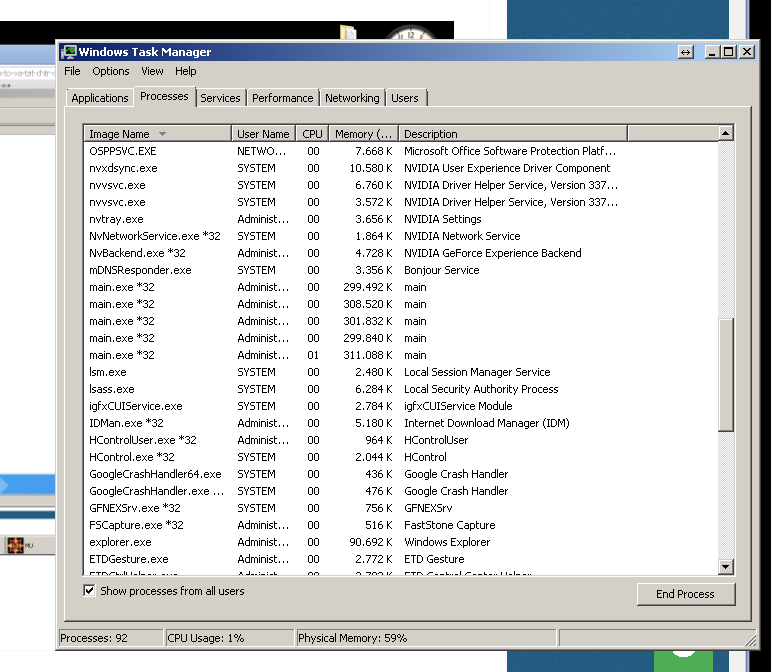Select the GFNEXSrv.exe *32 process
Viewport: 771px width, 672px height.
point(401,508)
